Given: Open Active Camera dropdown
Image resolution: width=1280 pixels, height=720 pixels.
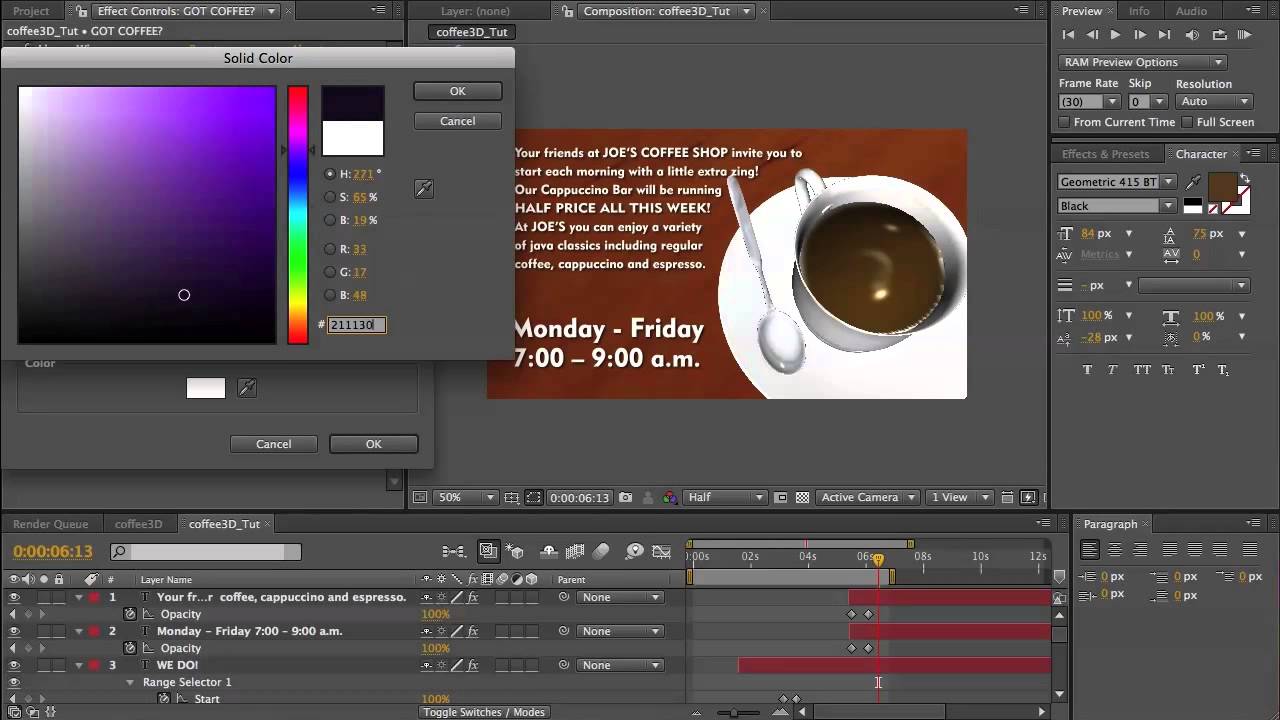Looking at the screenshot, I should click(868, 497).
